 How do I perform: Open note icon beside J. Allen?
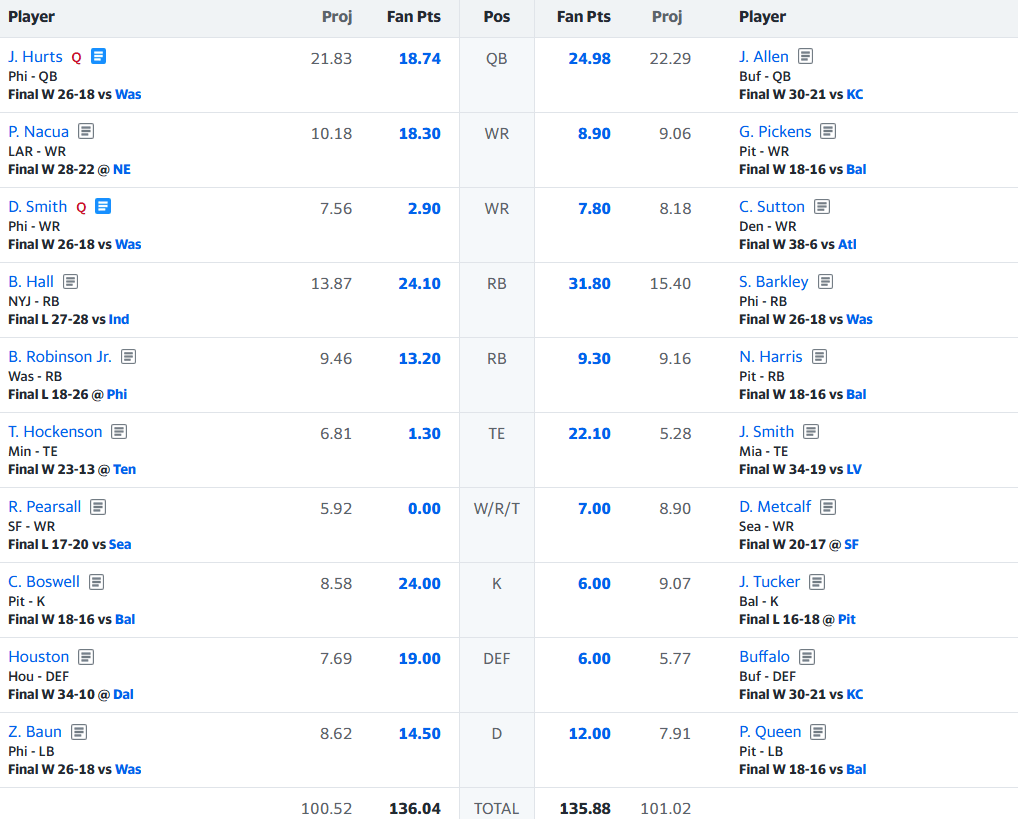806,57
